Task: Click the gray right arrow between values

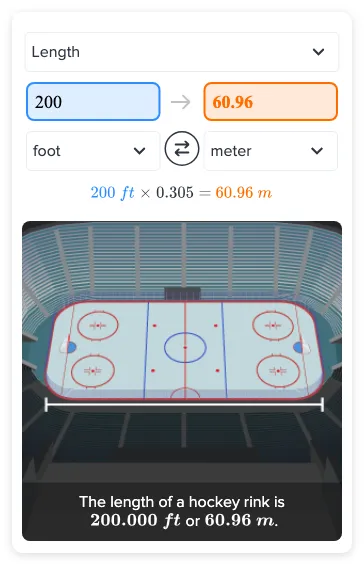Action: coord(181,102)
